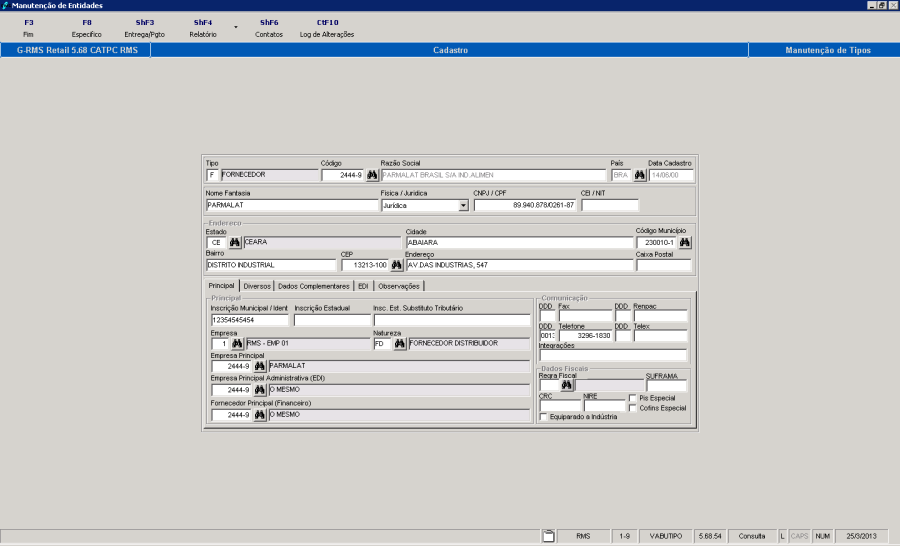Open País lookup binoculars icon
Screen dimensions: 900x546
[x=639, y=175]
